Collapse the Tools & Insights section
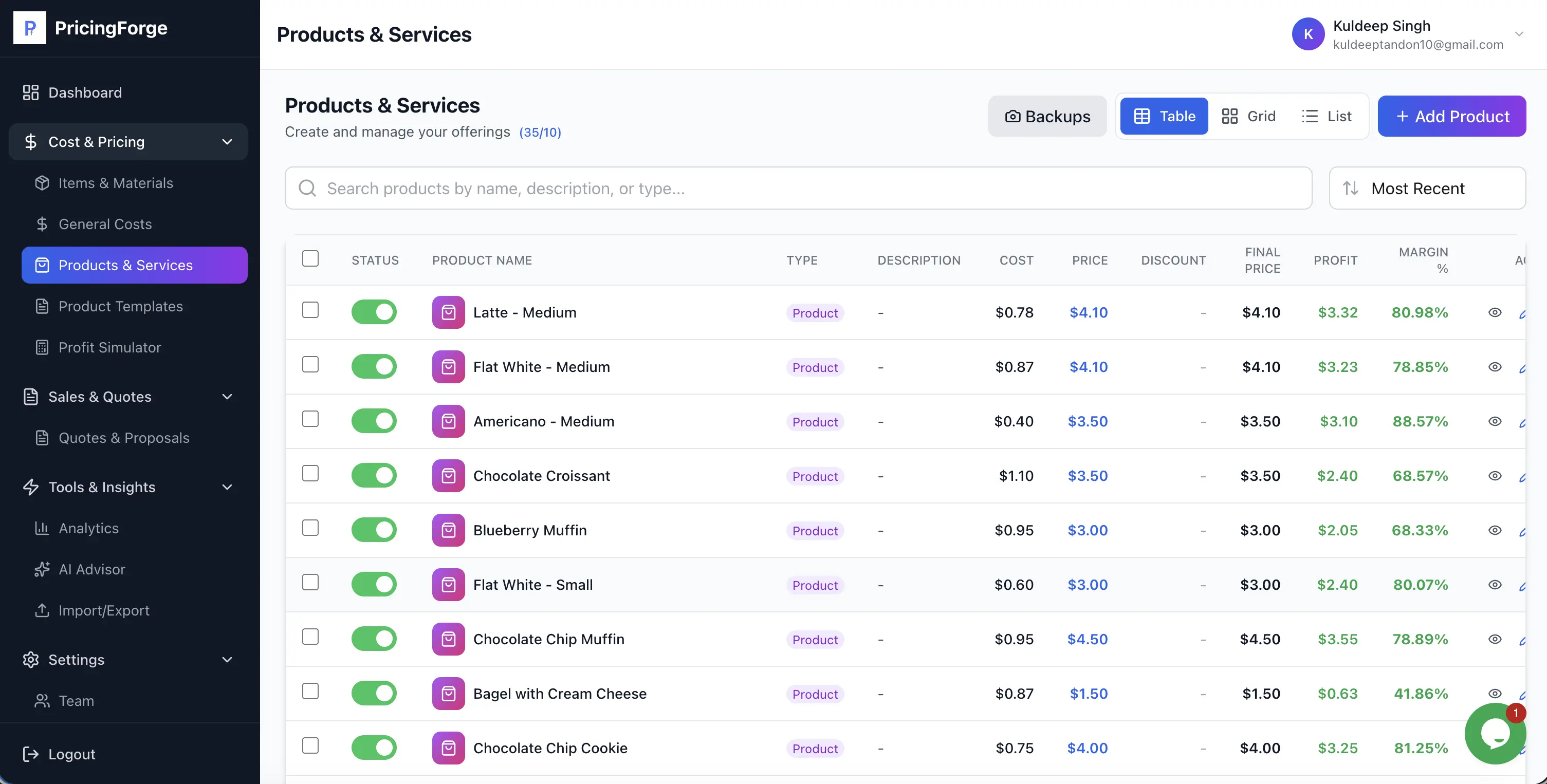Image resolution: width=1547 pixels, height=784 pixels. point(227,488)
